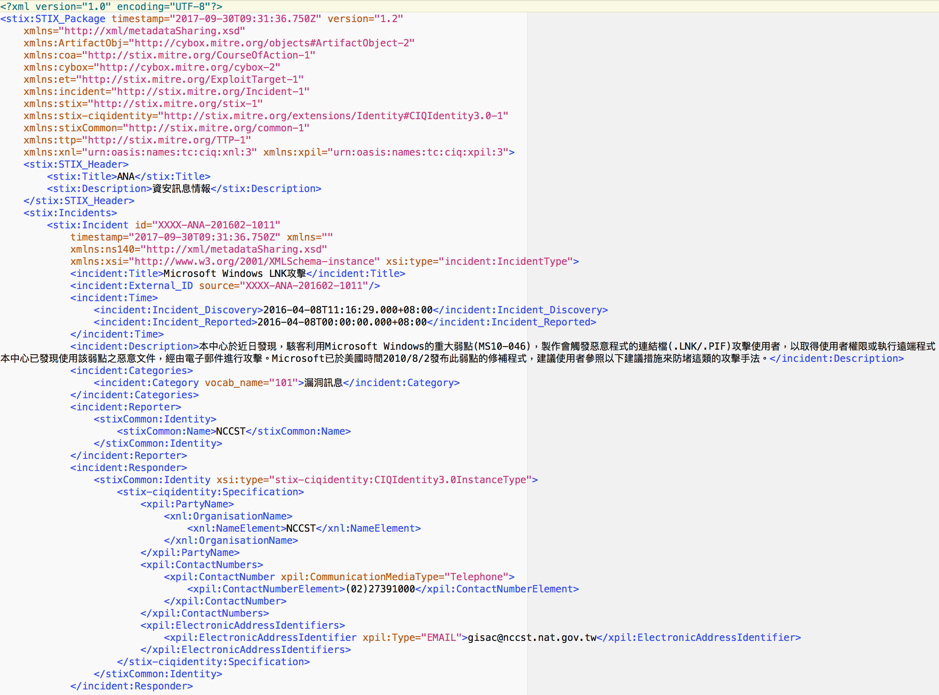Image resolution: width=939 pixels, height=695 pixels.
Task: Click the MS10-046 text in description
Action: tap(502, 347)
